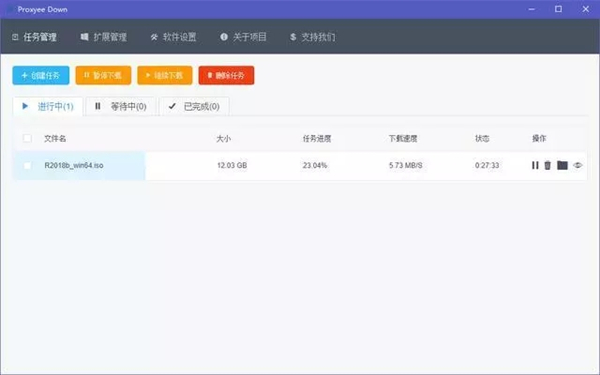Switch to the 等待中(0) tab
600x375 pixels.
[x=121, y=106]
